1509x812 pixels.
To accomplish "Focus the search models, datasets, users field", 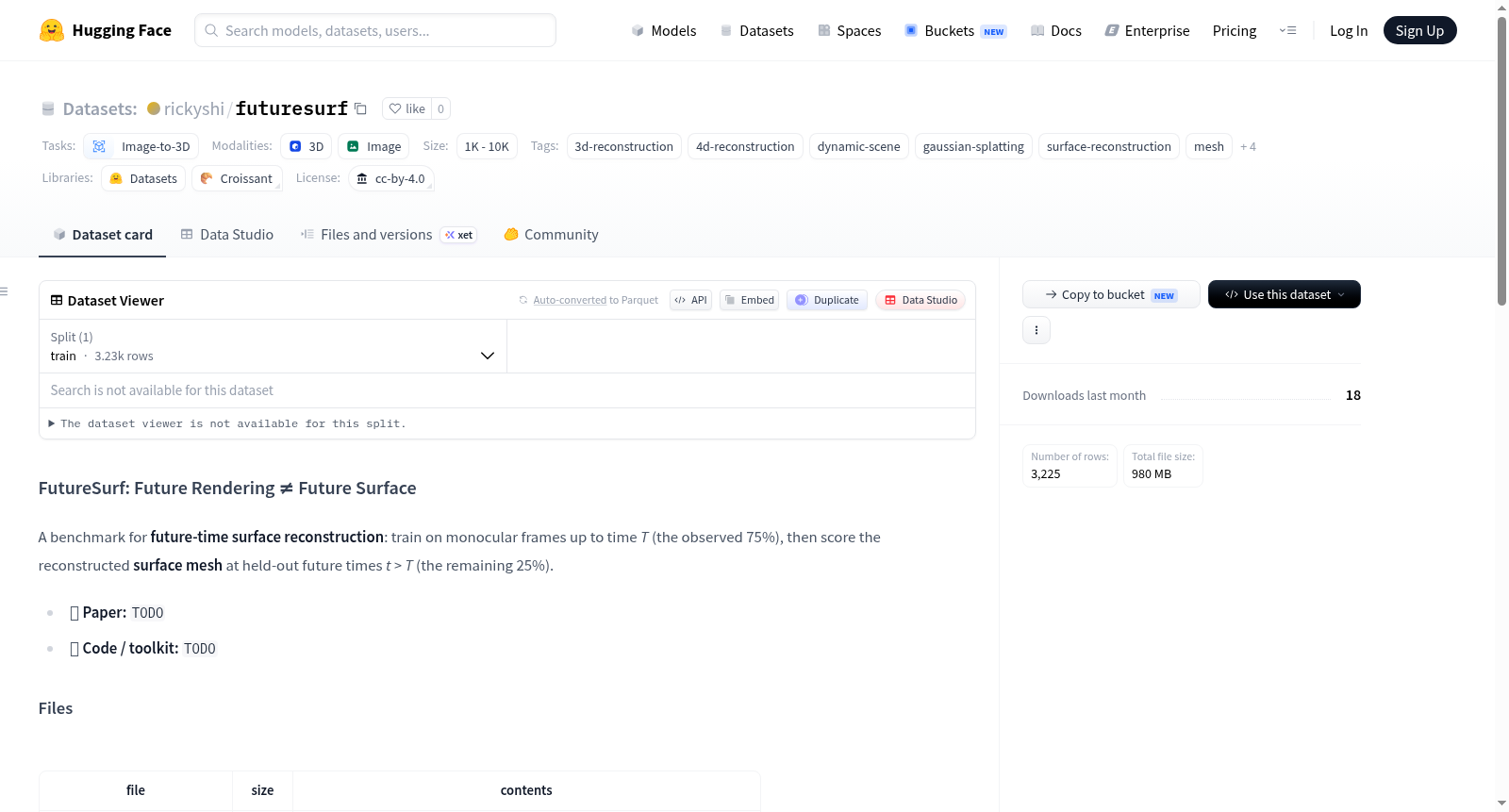I will click(375, 30).
